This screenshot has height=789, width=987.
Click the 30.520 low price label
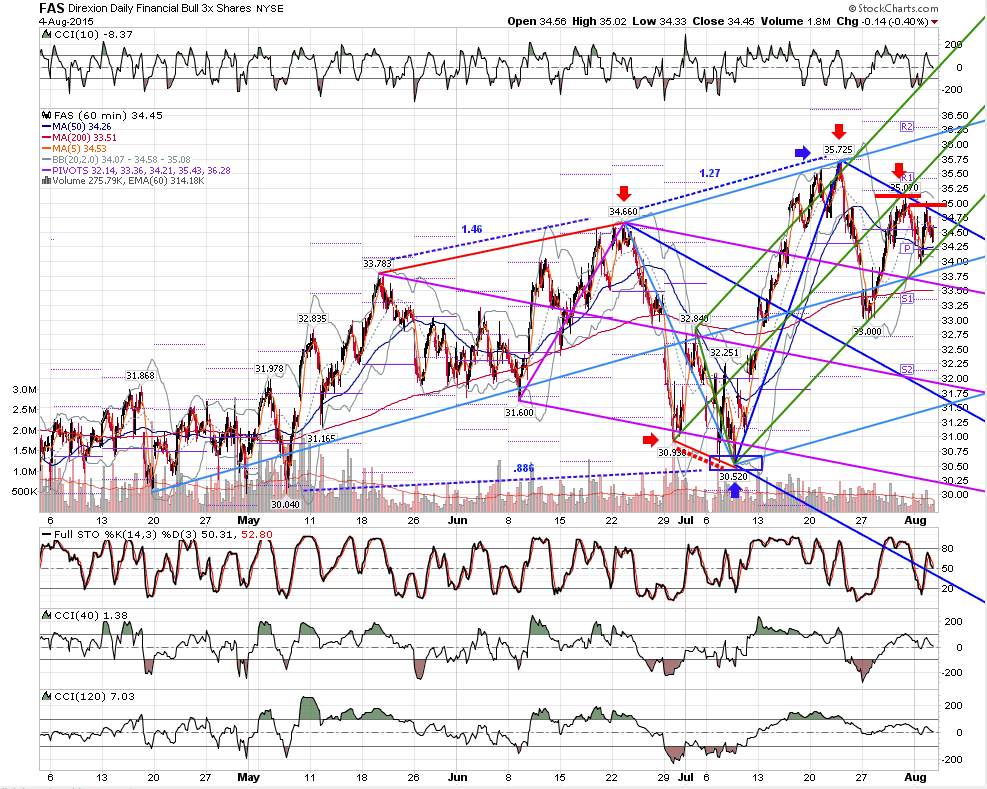733,477
